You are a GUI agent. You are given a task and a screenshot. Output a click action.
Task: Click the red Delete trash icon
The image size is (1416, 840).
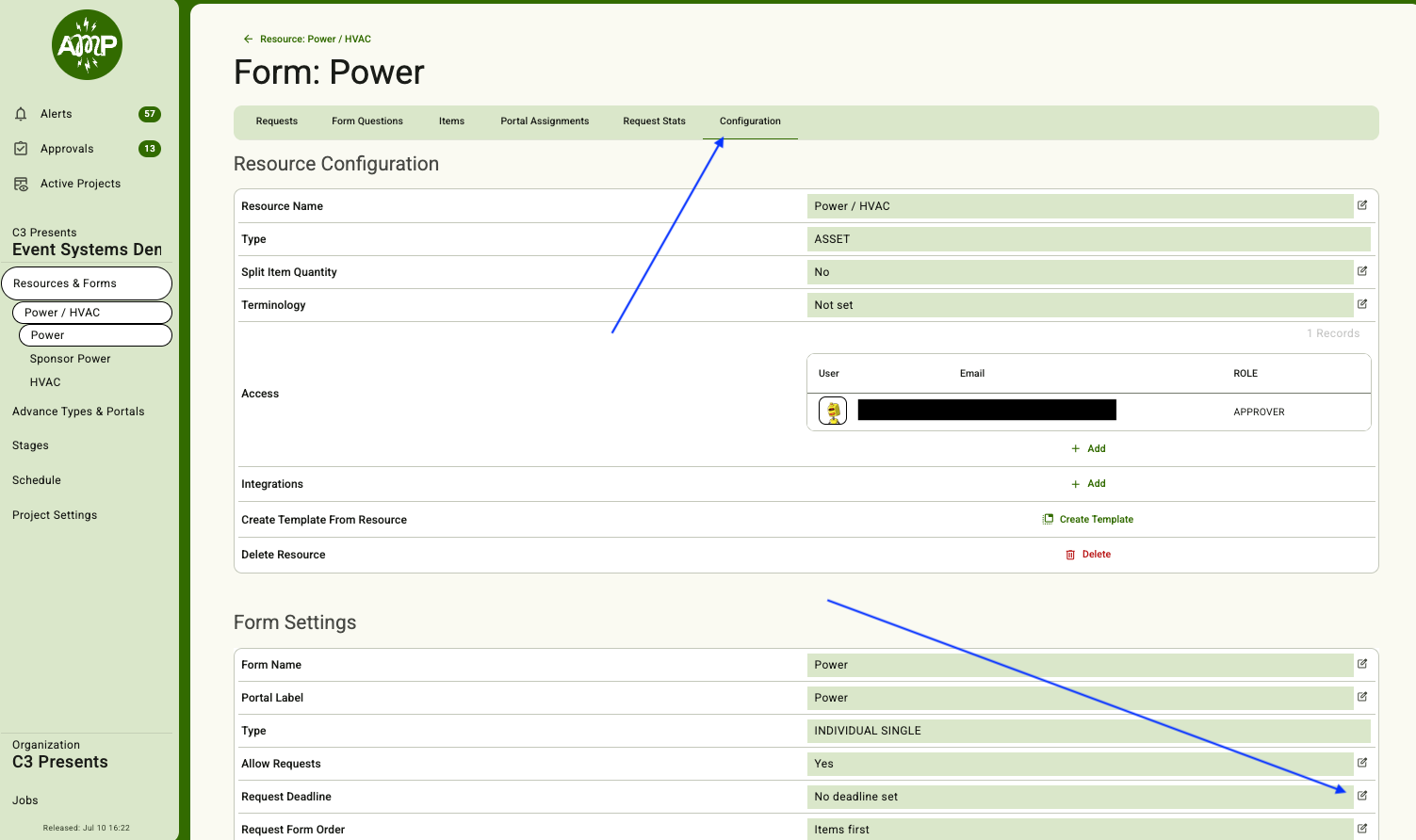1070,555
